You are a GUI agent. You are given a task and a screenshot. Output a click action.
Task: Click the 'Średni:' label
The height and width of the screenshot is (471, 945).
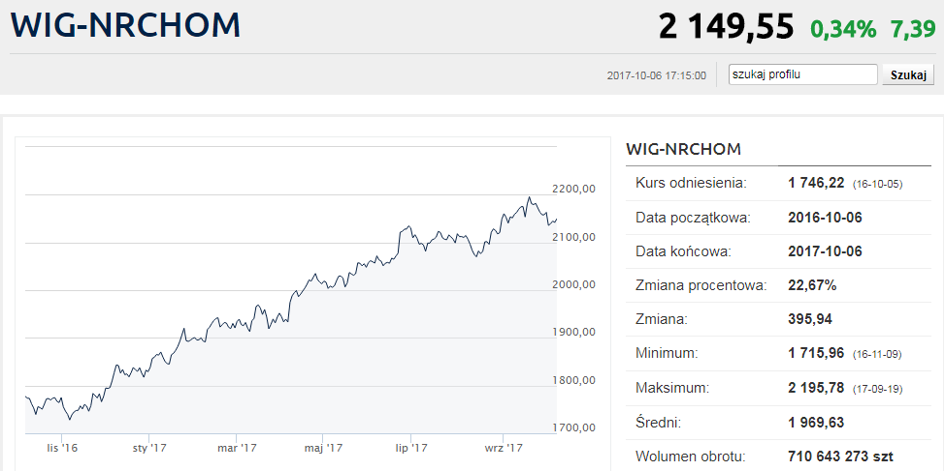tap(658, 422)
